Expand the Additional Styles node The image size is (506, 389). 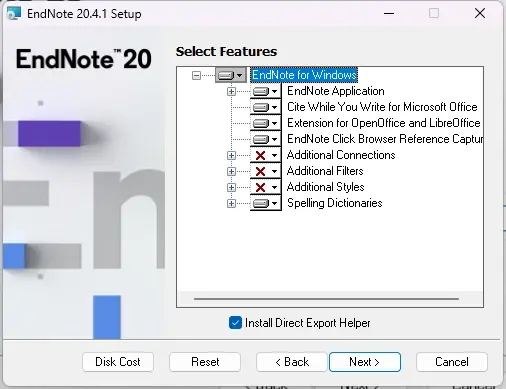(231, 187)
